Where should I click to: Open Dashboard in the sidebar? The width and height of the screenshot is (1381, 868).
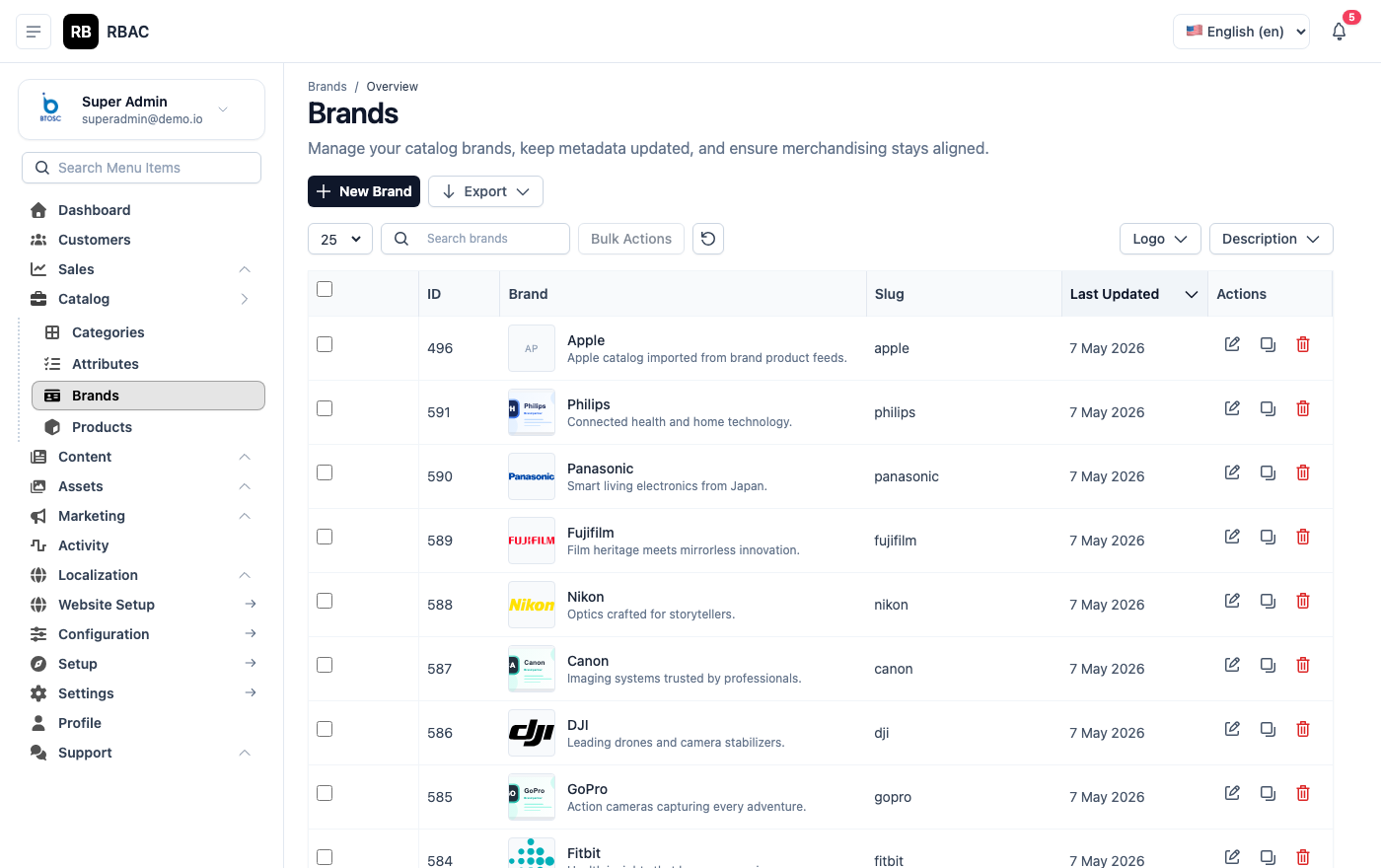[94, 210]
